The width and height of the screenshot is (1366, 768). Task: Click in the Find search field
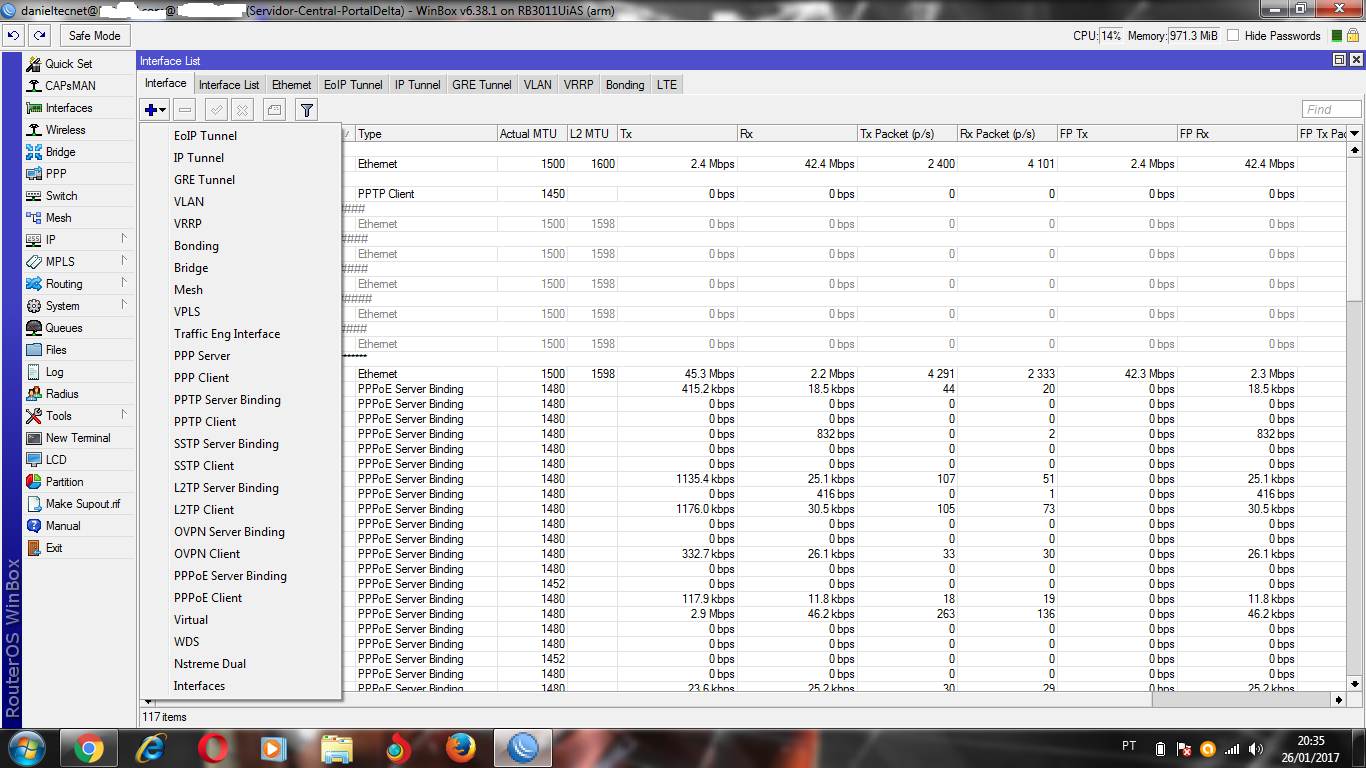(1332, 110)
